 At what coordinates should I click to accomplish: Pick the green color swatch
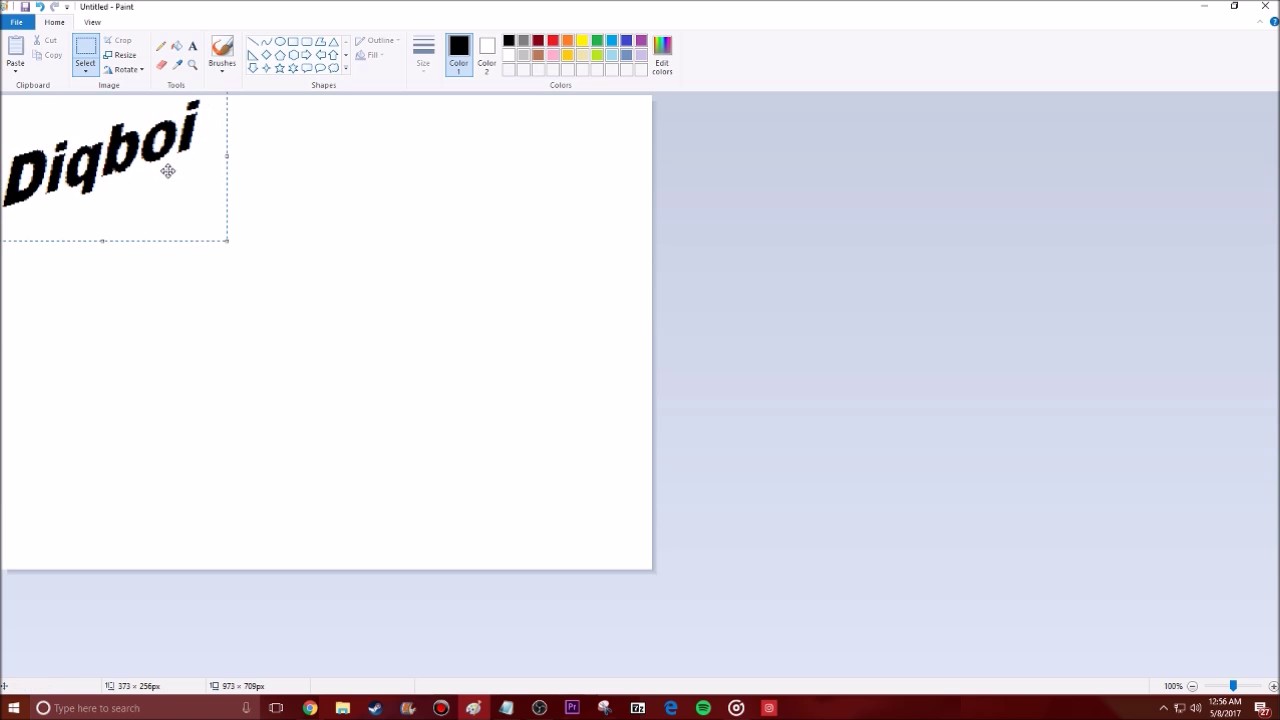tap(597, 41)
